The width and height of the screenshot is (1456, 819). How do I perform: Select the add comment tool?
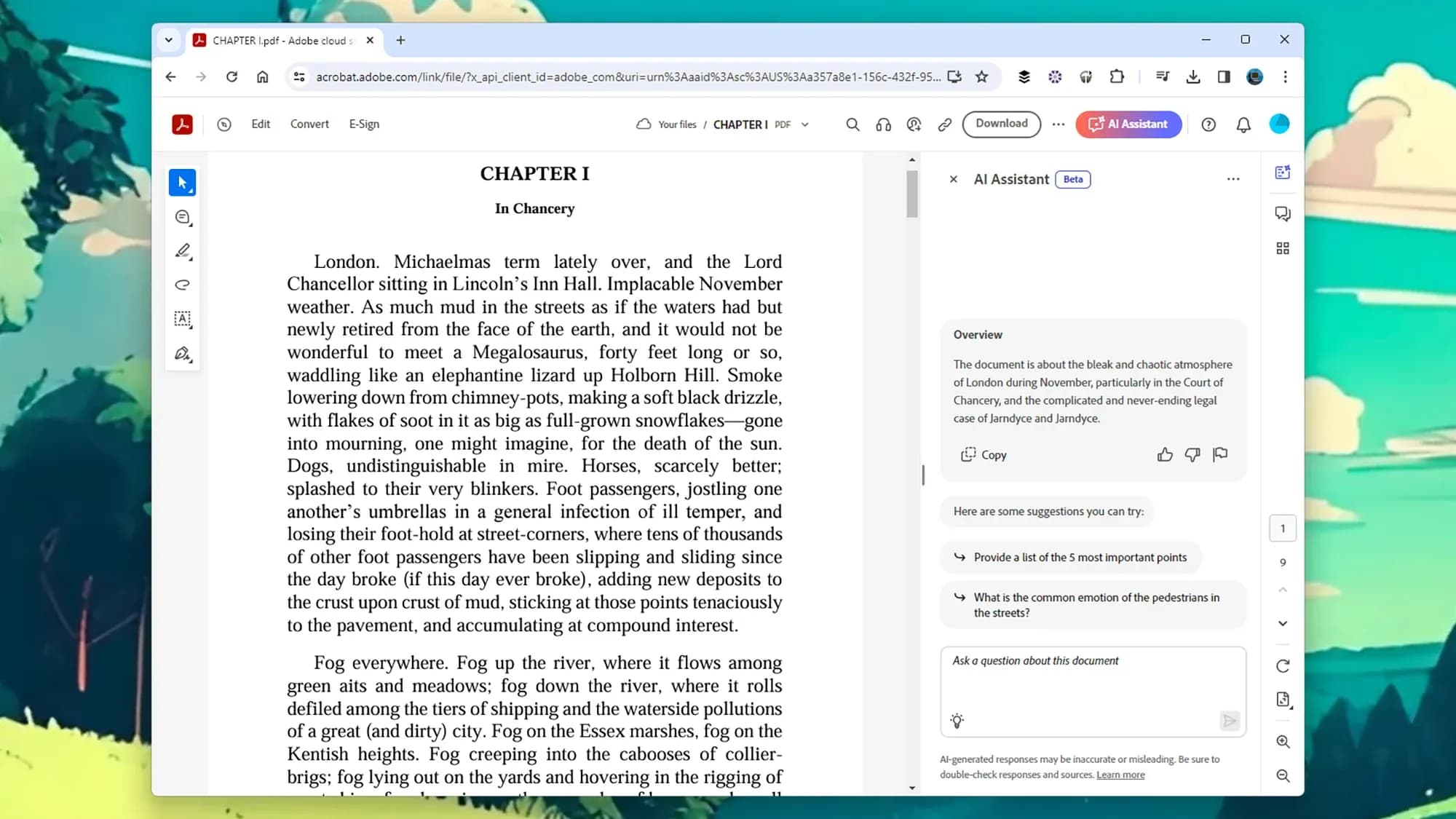click(x=182, y=217)
